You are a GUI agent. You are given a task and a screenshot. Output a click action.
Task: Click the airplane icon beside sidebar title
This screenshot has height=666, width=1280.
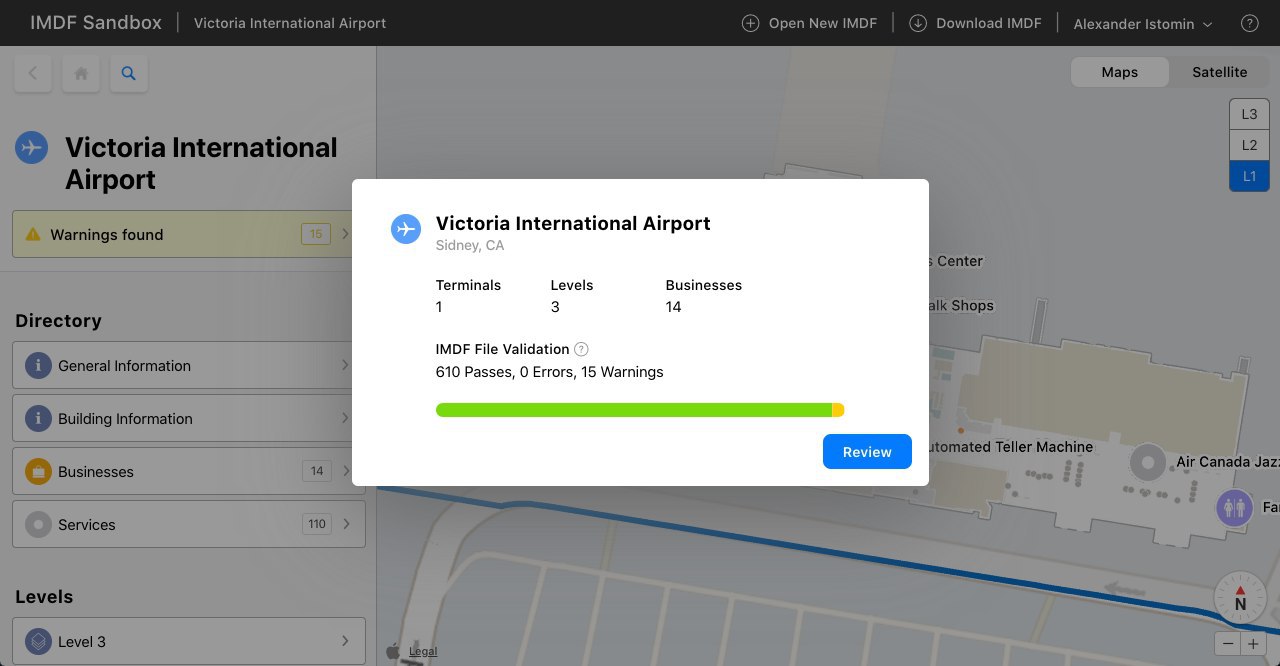[x=32, y=148]
